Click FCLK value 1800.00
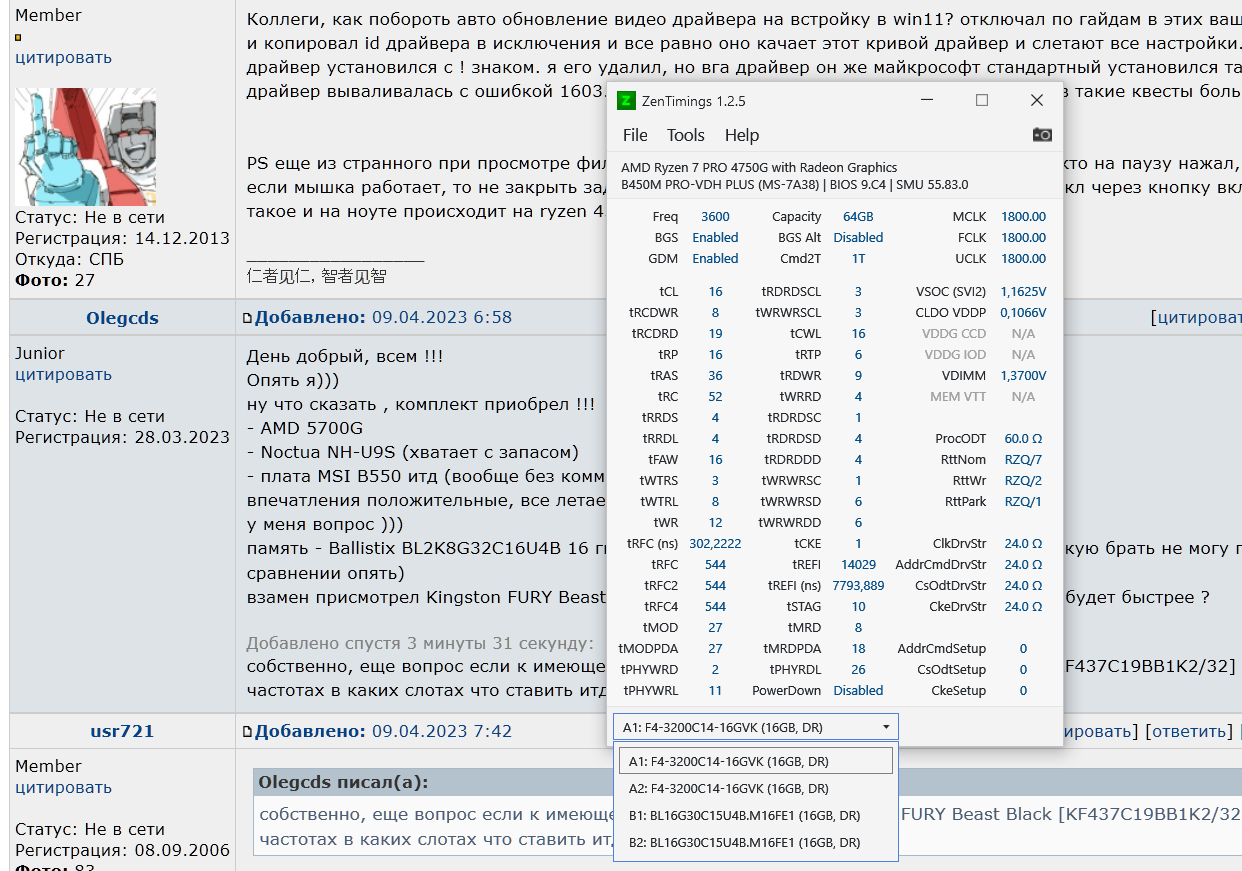Screen dimensions: 1242x871 pos(1023,238)
